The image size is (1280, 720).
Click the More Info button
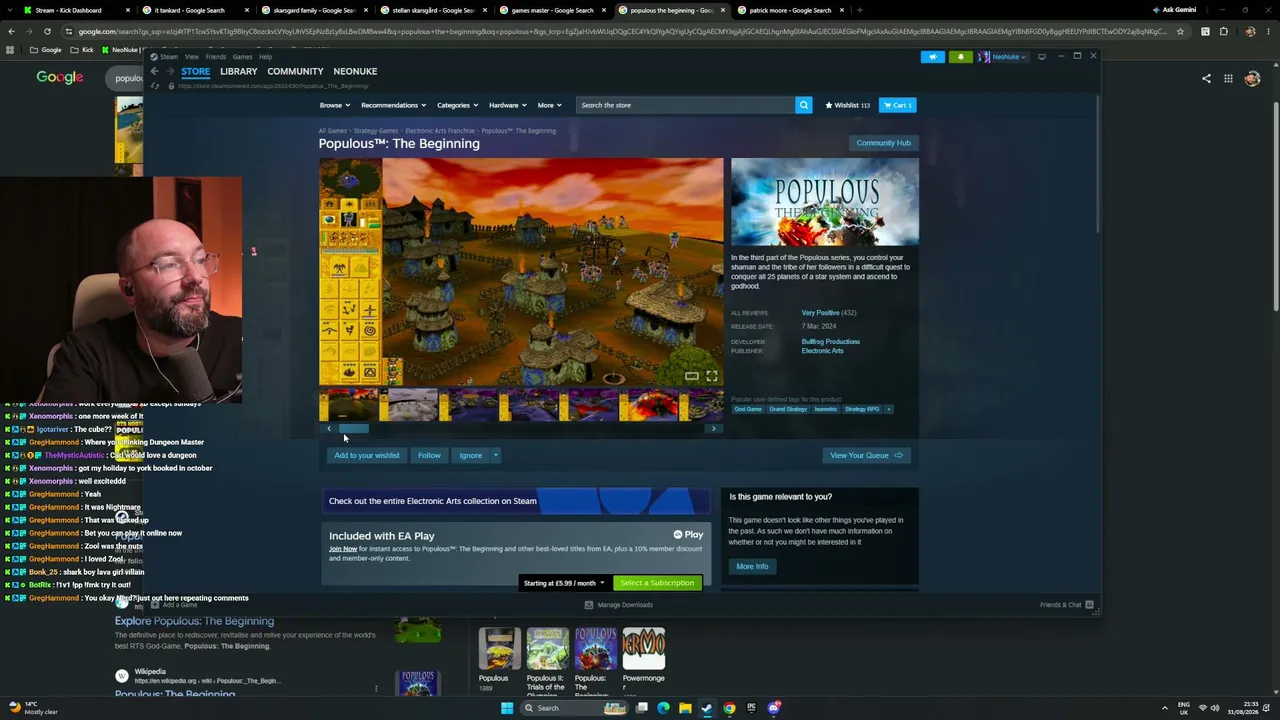point(752,566)
